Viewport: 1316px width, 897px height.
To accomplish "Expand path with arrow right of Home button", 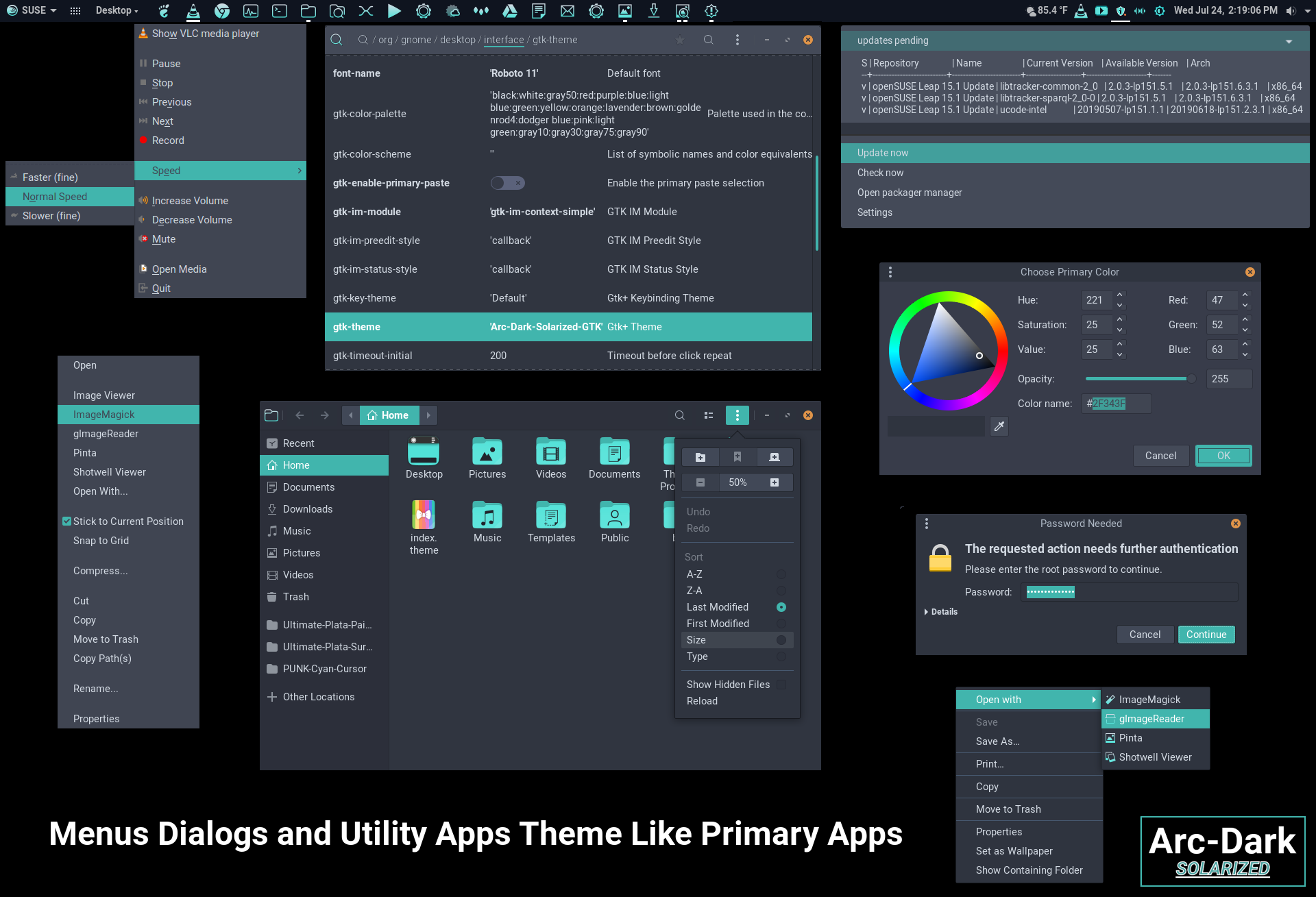I will (x=428, y=415).
